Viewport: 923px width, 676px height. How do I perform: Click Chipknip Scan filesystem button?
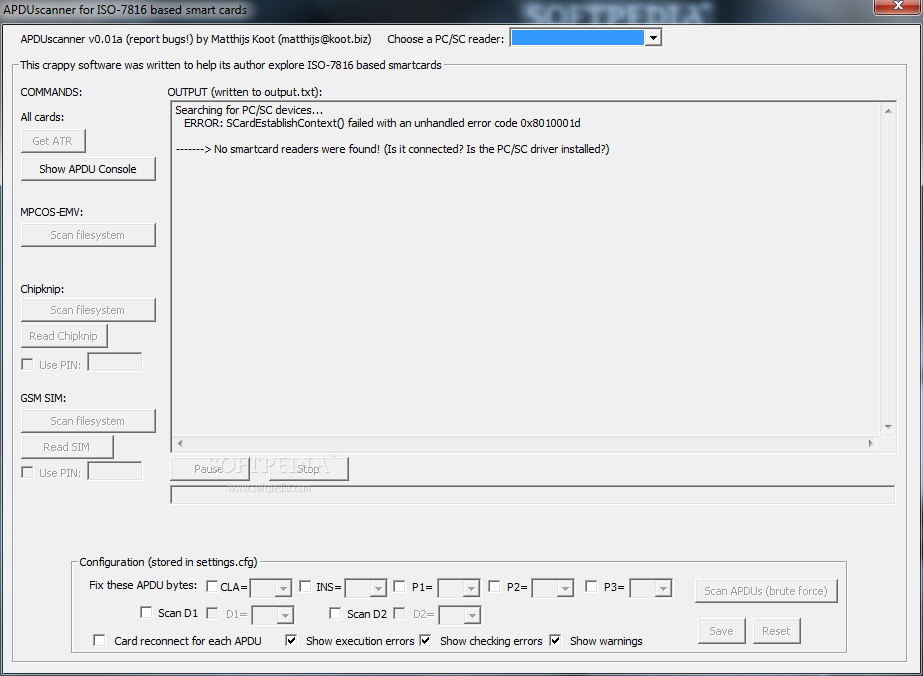(88, 310)
